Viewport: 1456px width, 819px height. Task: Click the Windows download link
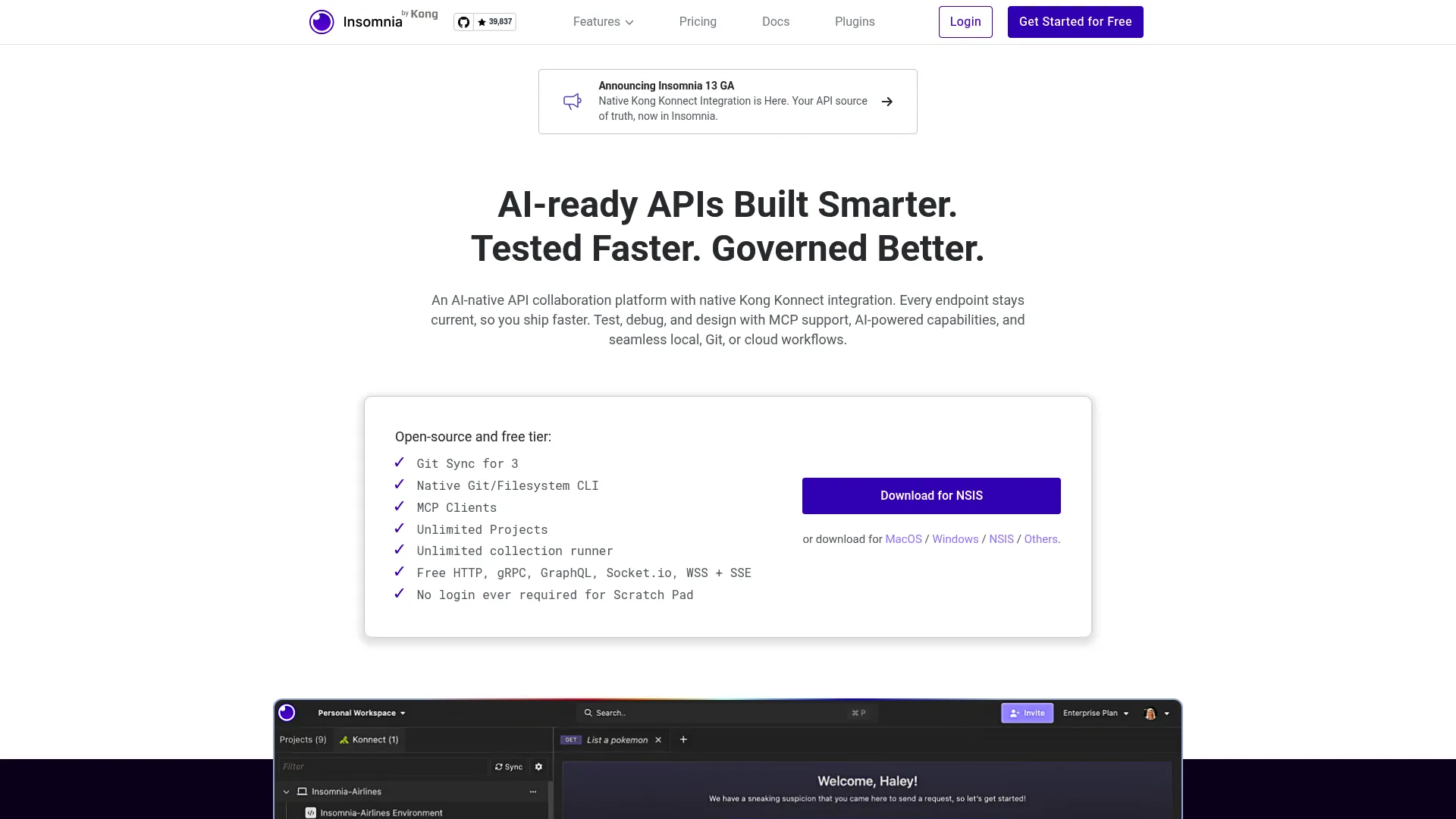[x=955, y=539]
